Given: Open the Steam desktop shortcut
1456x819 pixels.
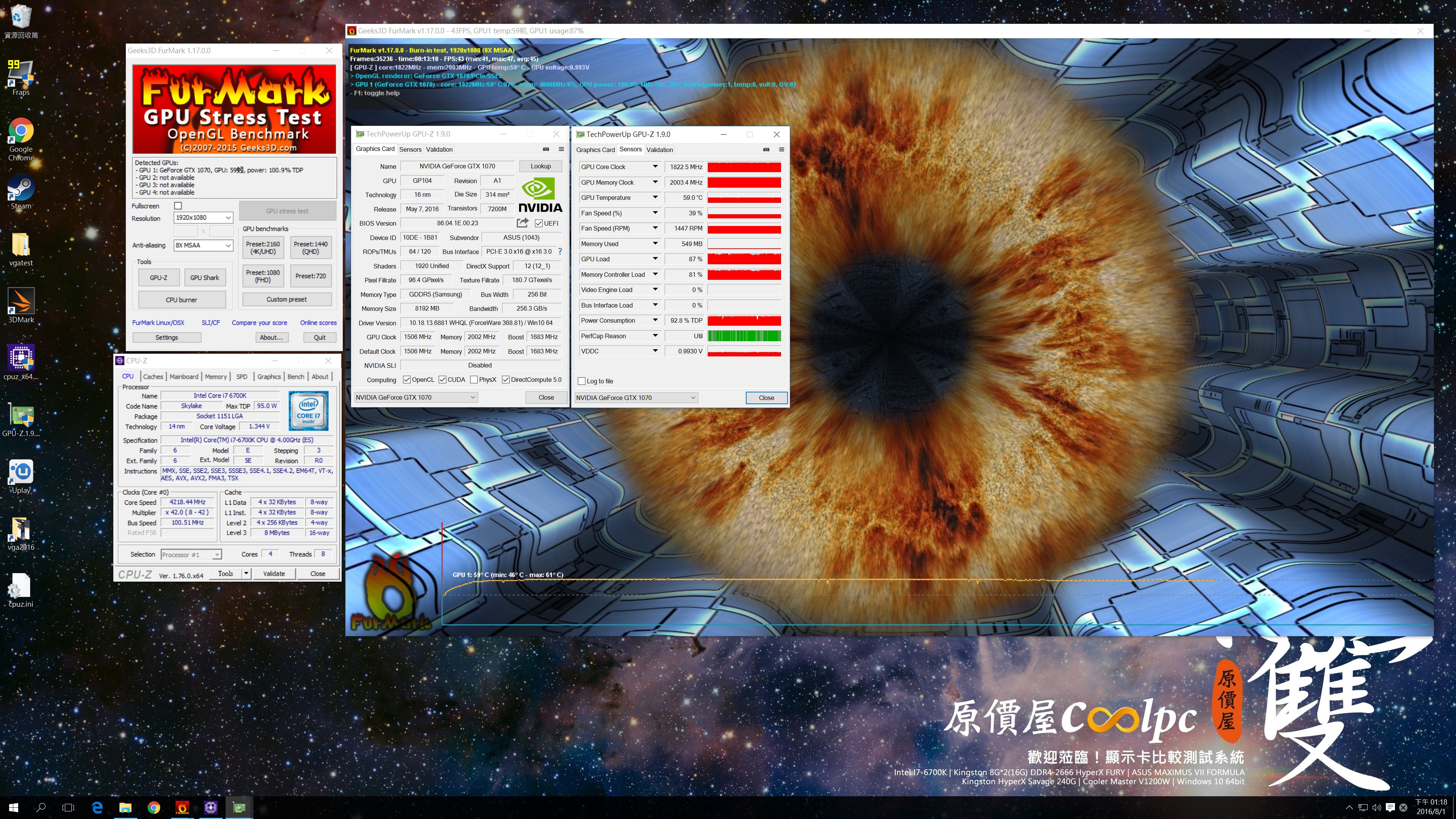Looking at the screenshot, I should point(21,192).
